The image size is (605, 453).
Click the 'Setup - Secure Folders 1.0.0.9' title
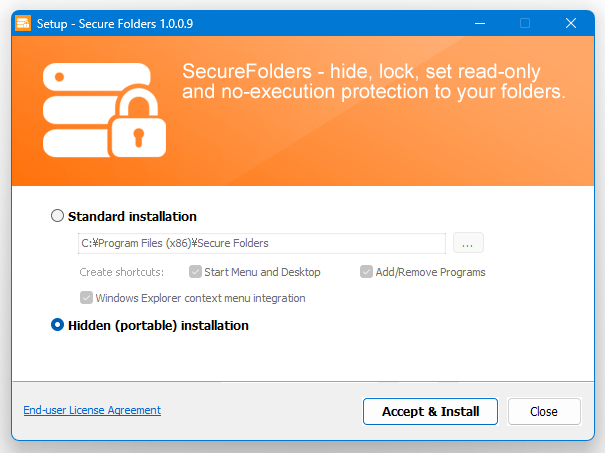tap(115, 24)
